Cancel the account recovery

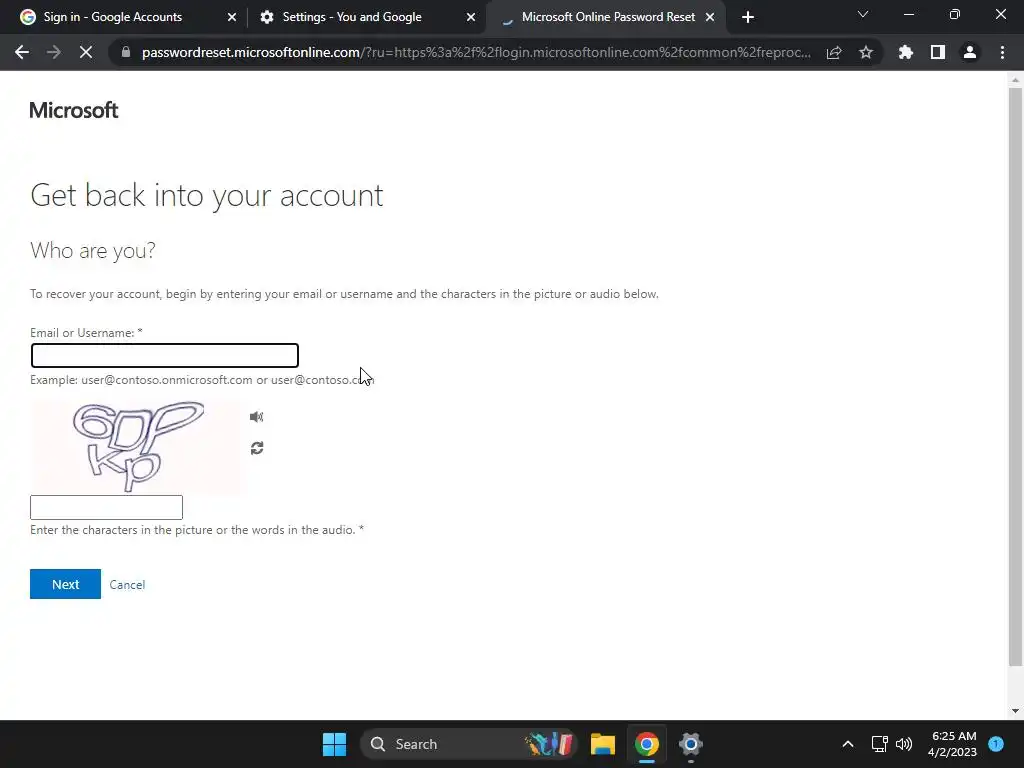point(127,584)
